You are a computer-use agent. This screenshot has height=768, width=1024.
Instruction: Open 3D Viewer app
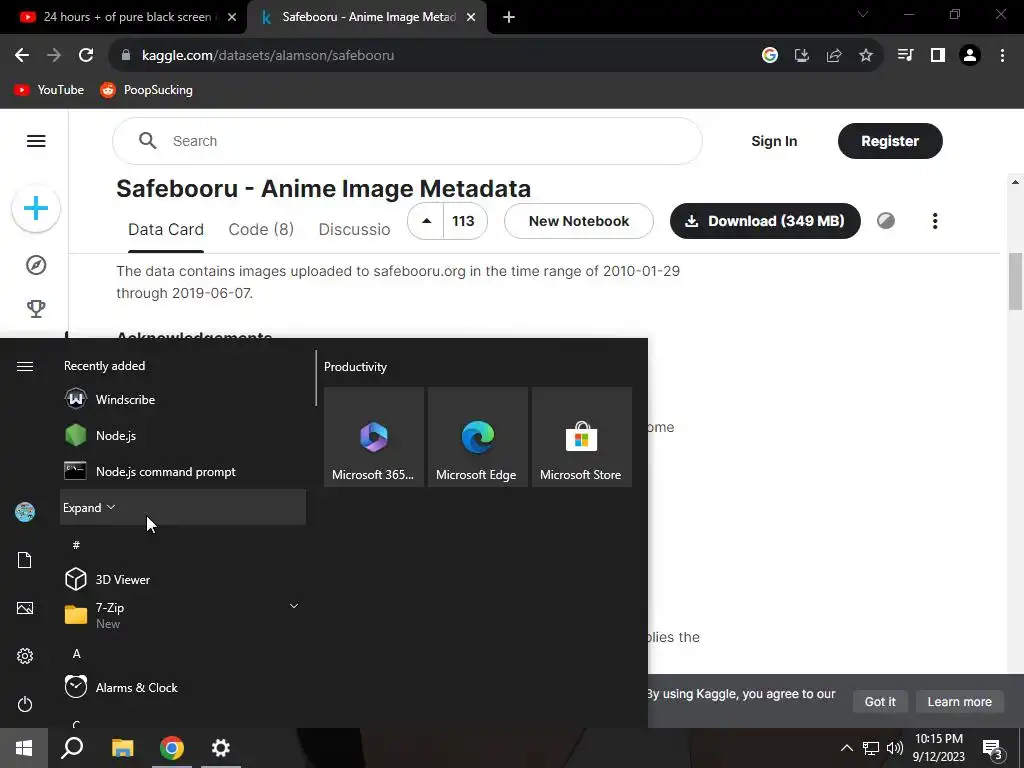(x=183, y=579)
